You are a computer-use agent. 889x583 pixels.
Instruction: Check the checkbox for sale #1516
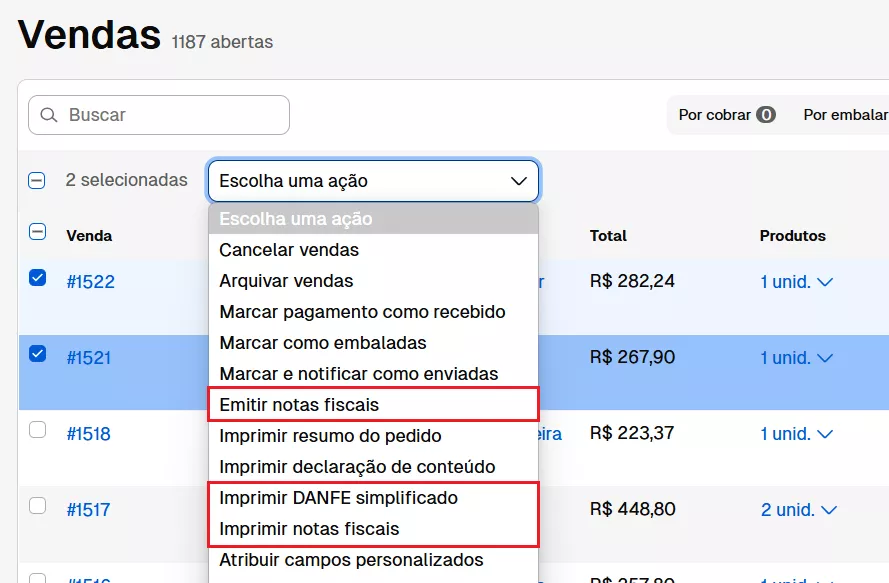(37, 576)
